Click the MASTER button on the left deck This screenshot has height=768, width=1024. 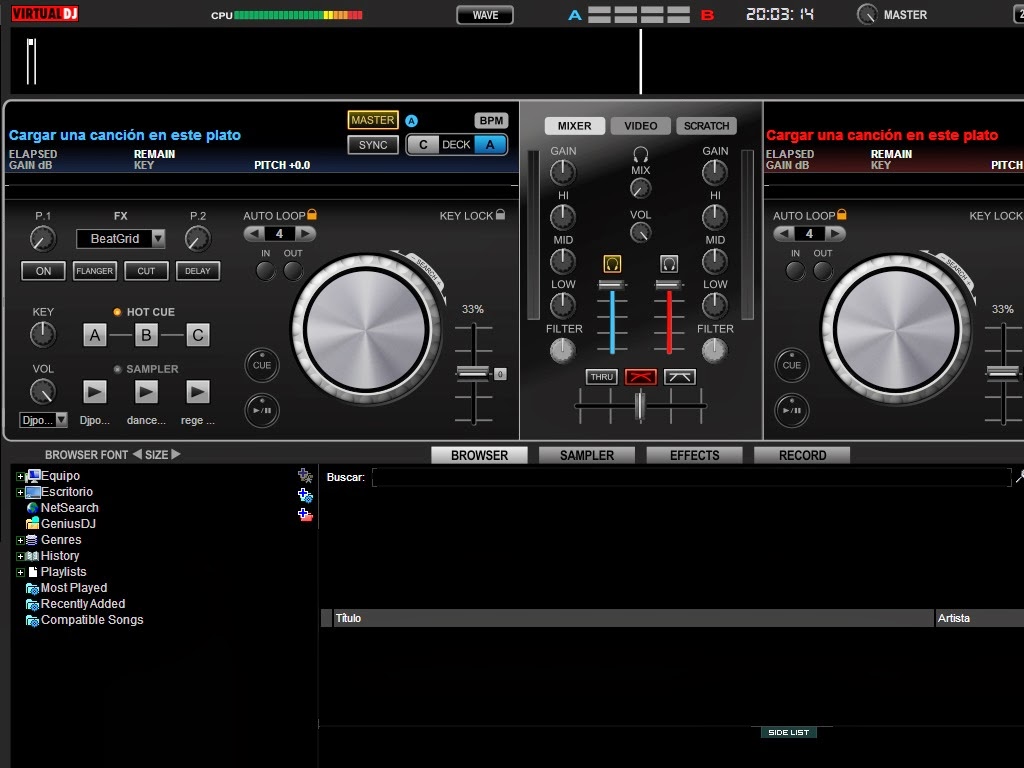[371, 119]
